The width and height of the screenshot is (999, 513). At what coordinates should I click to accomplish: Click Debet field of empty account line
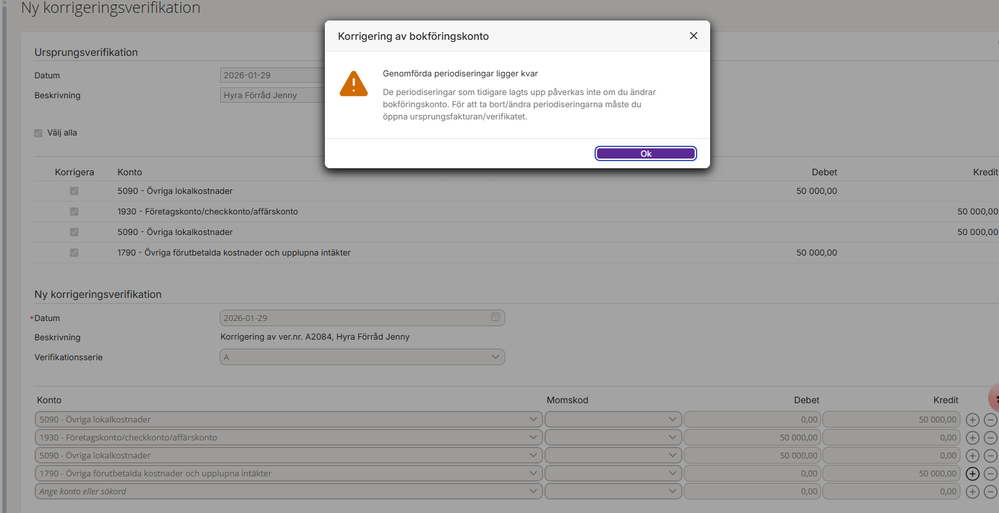click(x=752, y=491)
